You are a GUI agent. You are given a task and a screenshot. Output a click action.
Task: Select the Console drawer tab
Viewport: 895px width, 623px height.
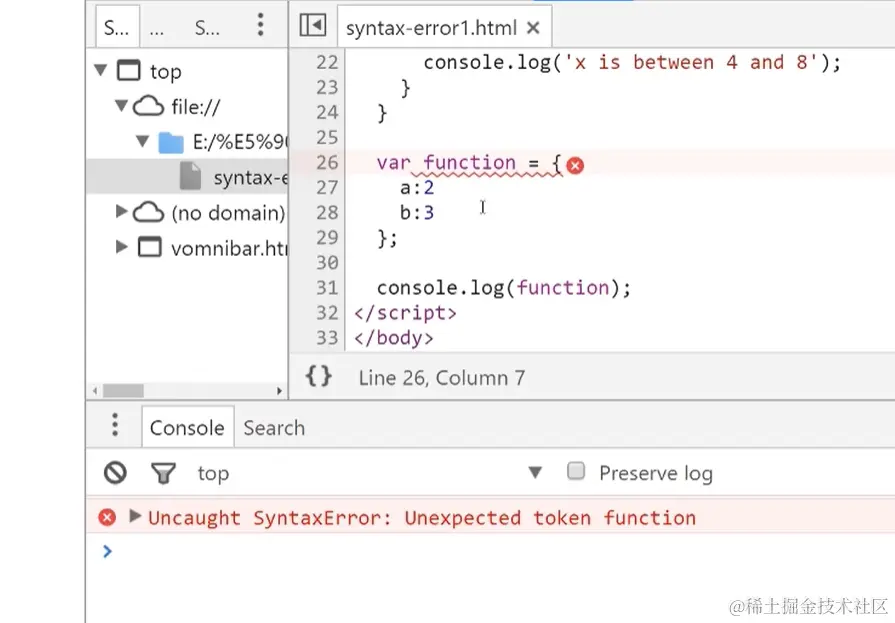pos(187,428)
